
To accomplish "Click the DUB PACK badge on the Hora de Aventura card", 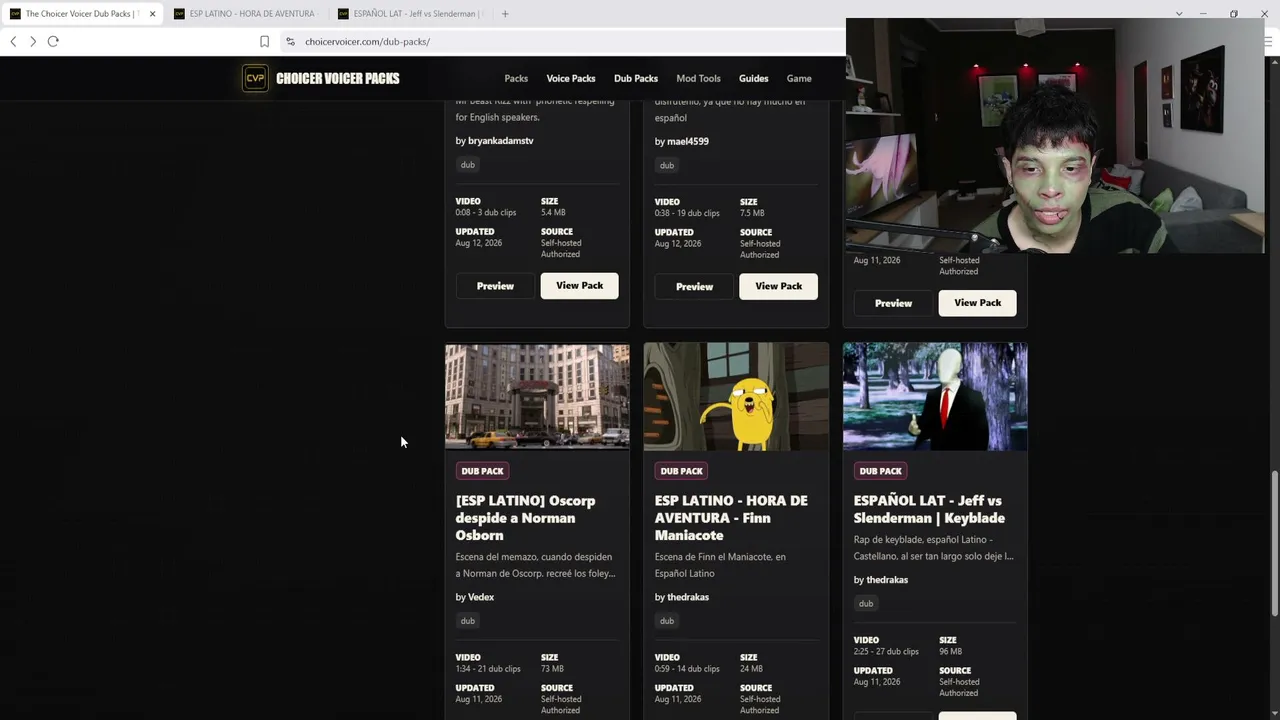I will [x=681, y=471].
